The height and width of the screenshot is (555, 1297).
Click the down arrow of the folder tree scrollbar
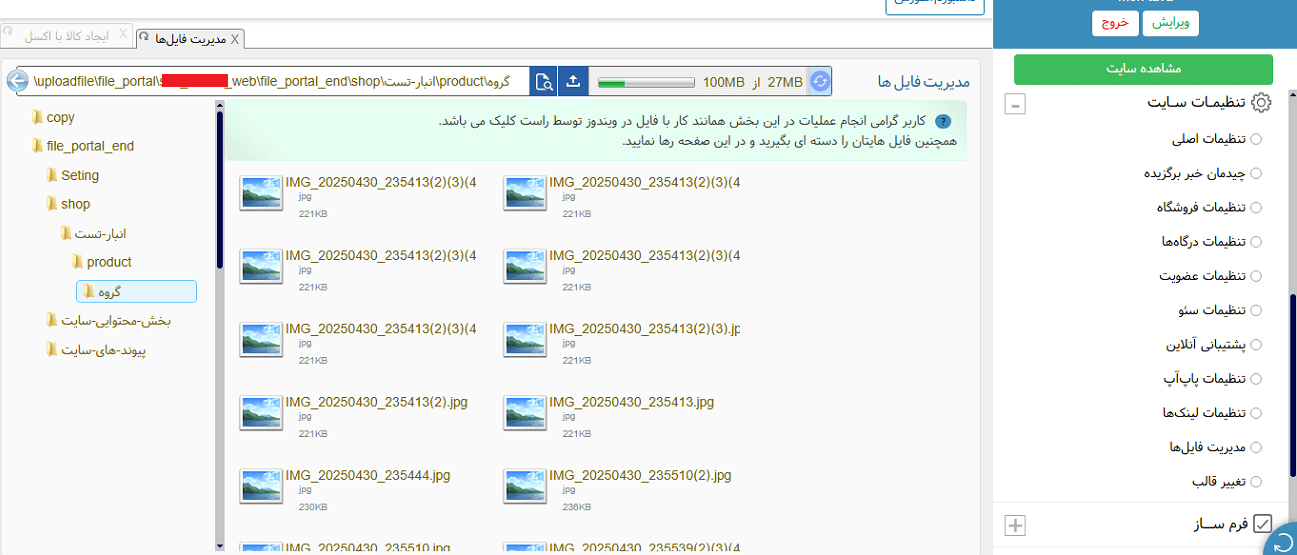220,547
